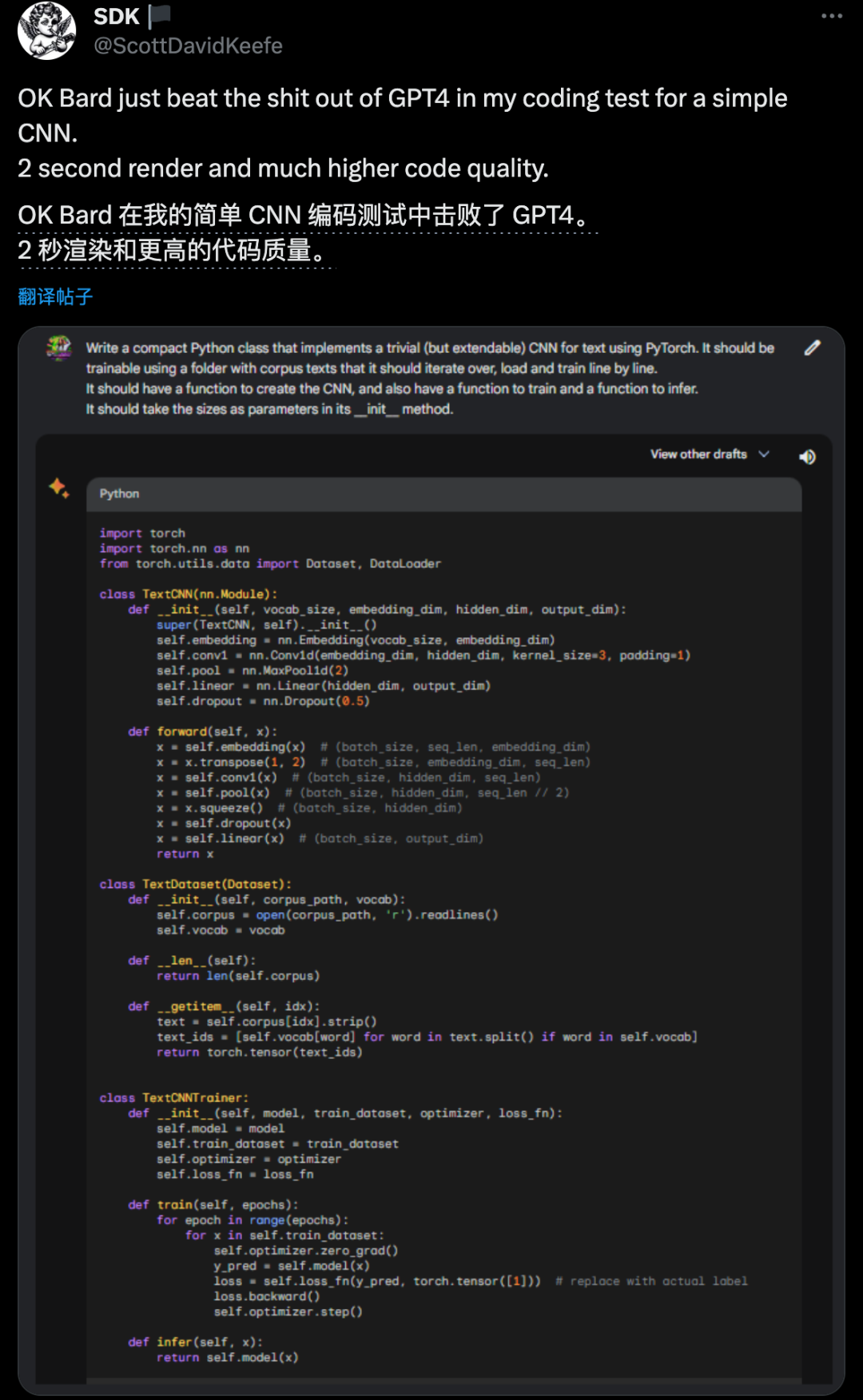Expand the View other drafts dropdown
The width and height of the screenshot is (863, 1400).
tap(710, 454)
